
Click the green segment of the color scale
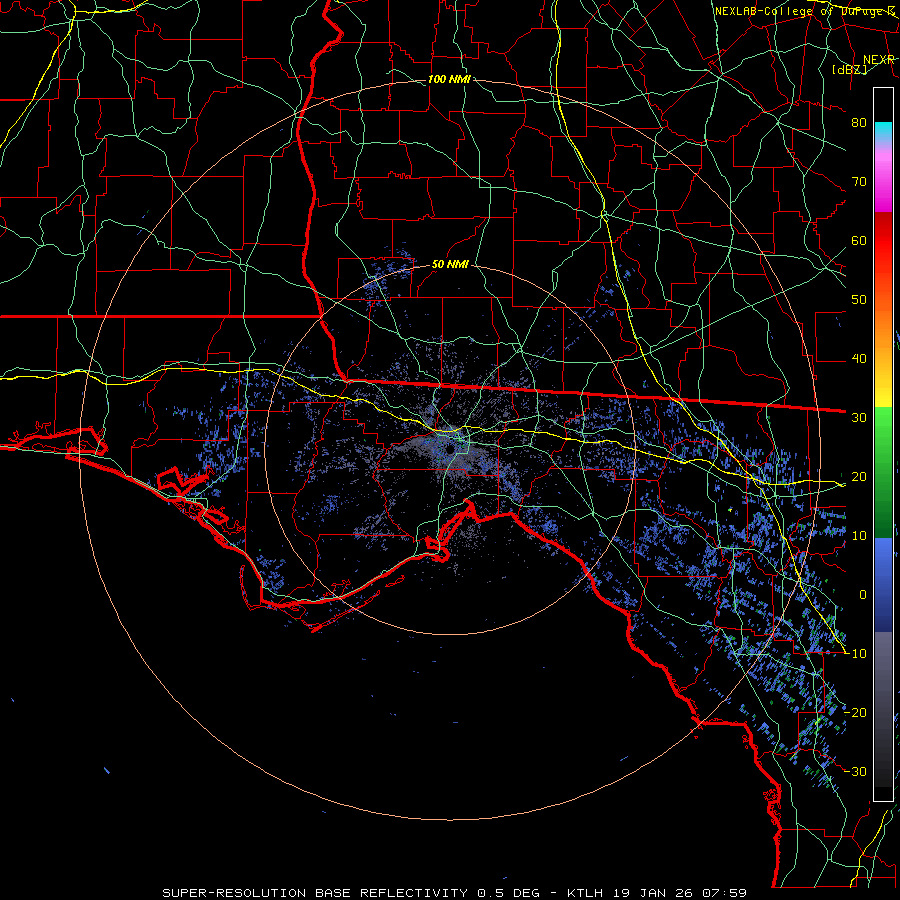[x=883, y=472]
